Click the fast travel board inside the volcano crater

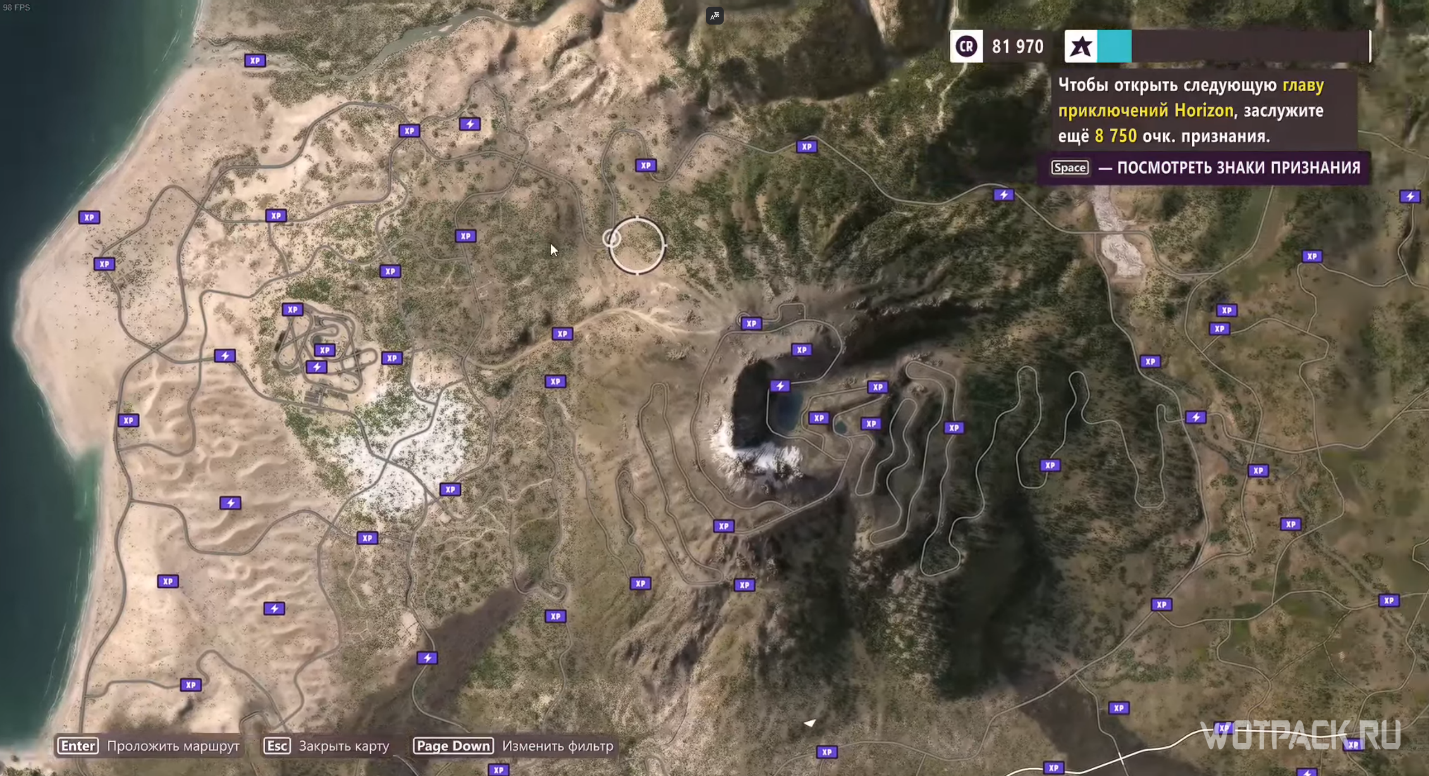tap(780, 386)
